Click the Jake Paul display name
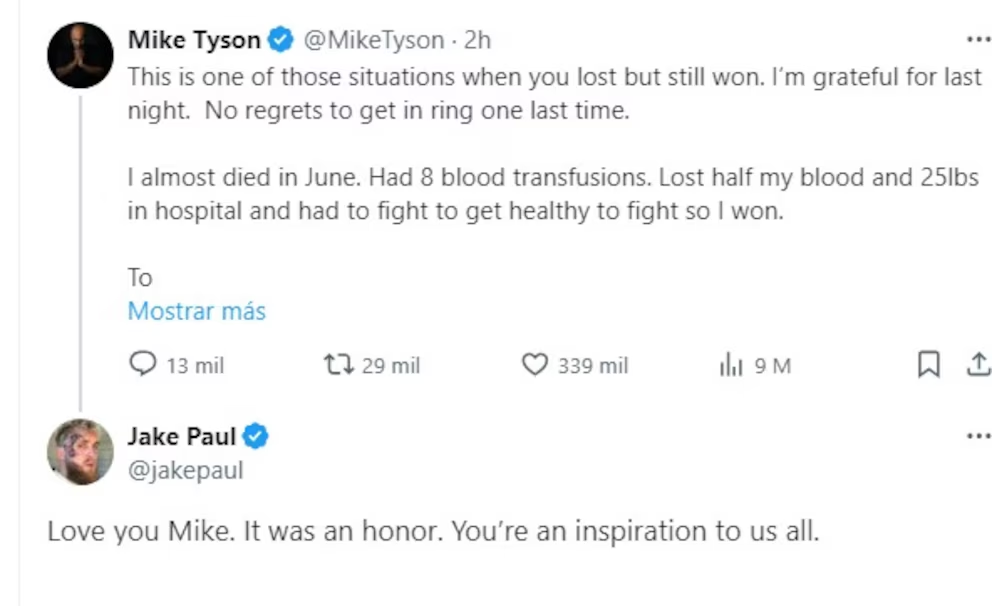The height and width of the screenshot is (606, 992). 182,436
